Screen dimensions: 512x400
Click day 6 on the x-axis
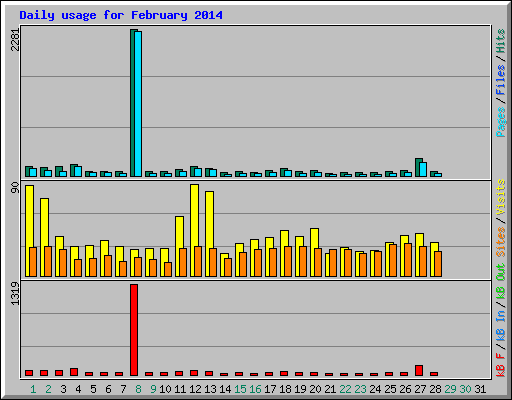pyautogui.click(x=108, y=389)
